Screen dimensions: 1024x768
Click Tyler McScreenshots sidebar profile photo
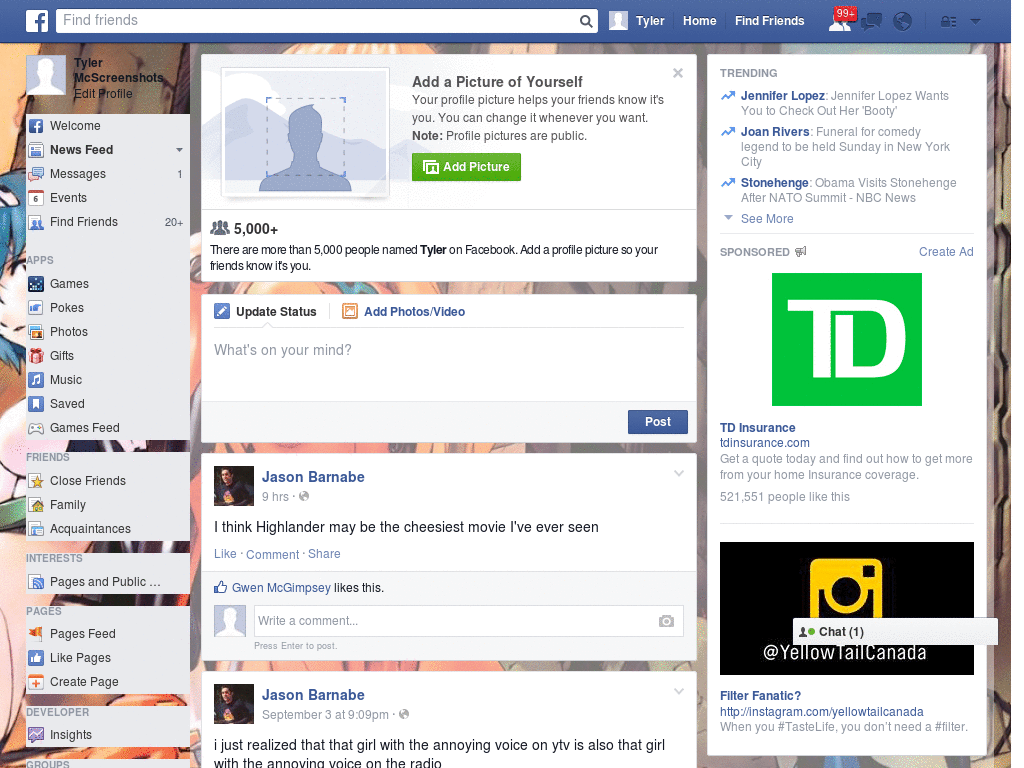[46, 75]
